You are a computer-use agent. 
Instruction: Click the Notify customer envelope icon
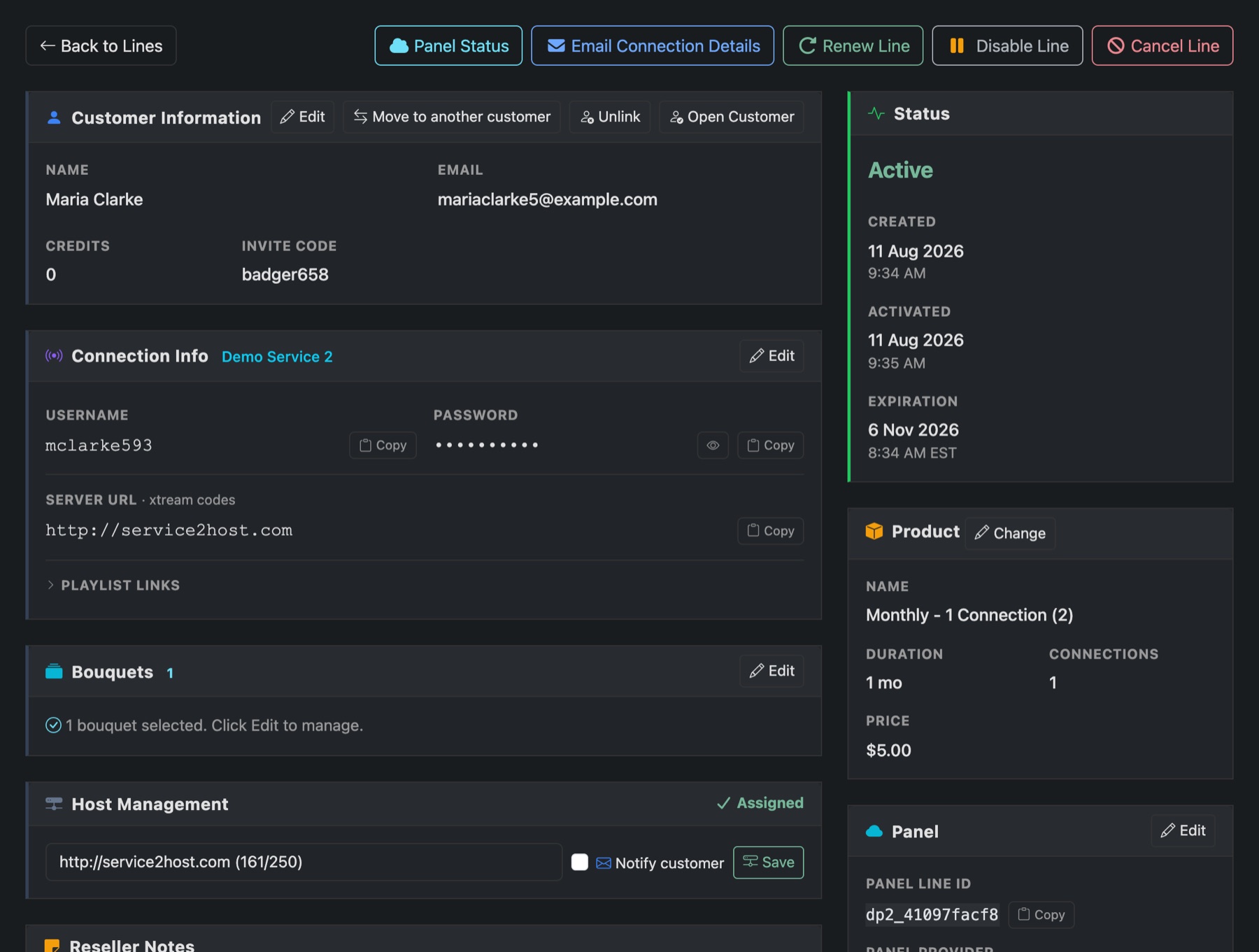[x=604, y=863]
